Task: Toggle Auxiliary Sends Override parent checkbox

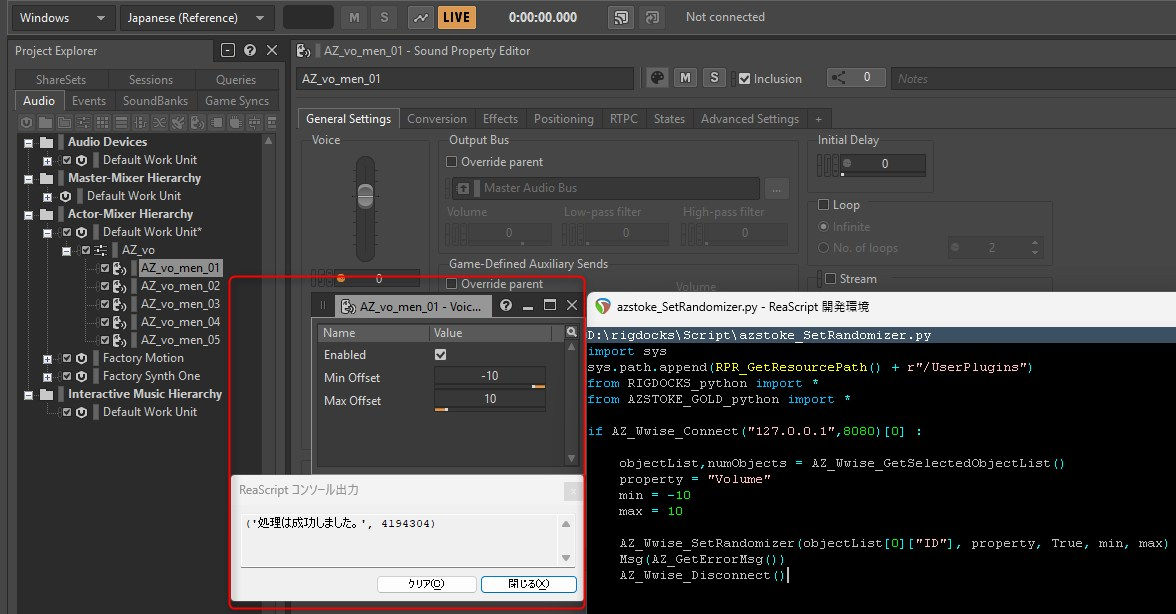Action: point(452,284)
